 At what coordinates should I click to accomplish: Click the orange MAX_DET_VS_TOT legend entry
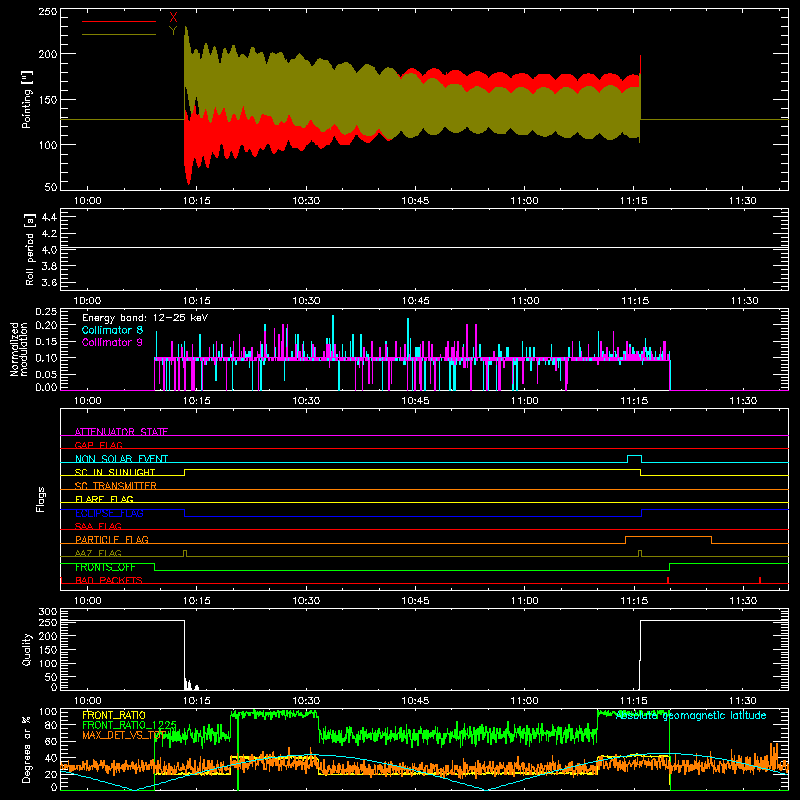tap(125, 735)
